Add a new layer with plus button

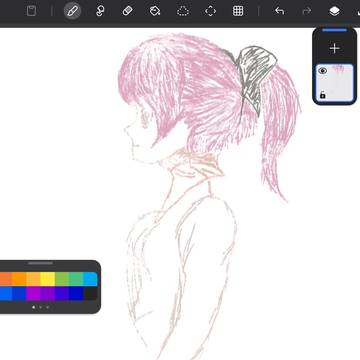coord(334,48)
